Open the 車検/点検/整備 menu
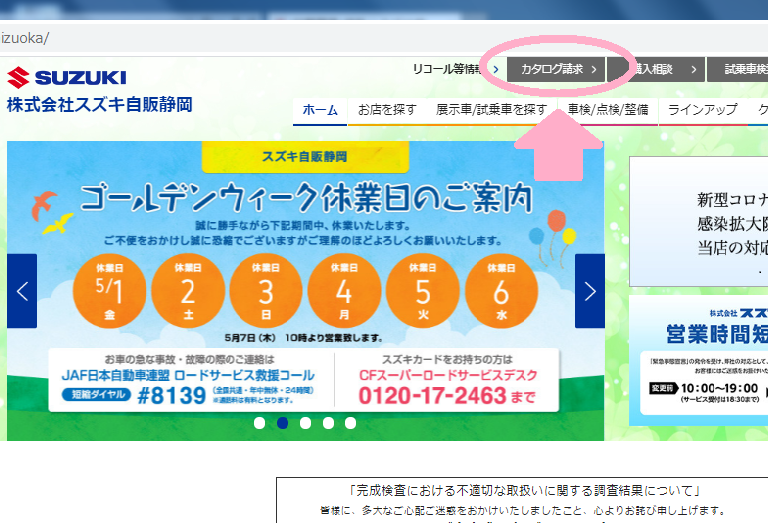Image resolution: width=768 pixels, height=524 pixels. [x=608, y=111]
